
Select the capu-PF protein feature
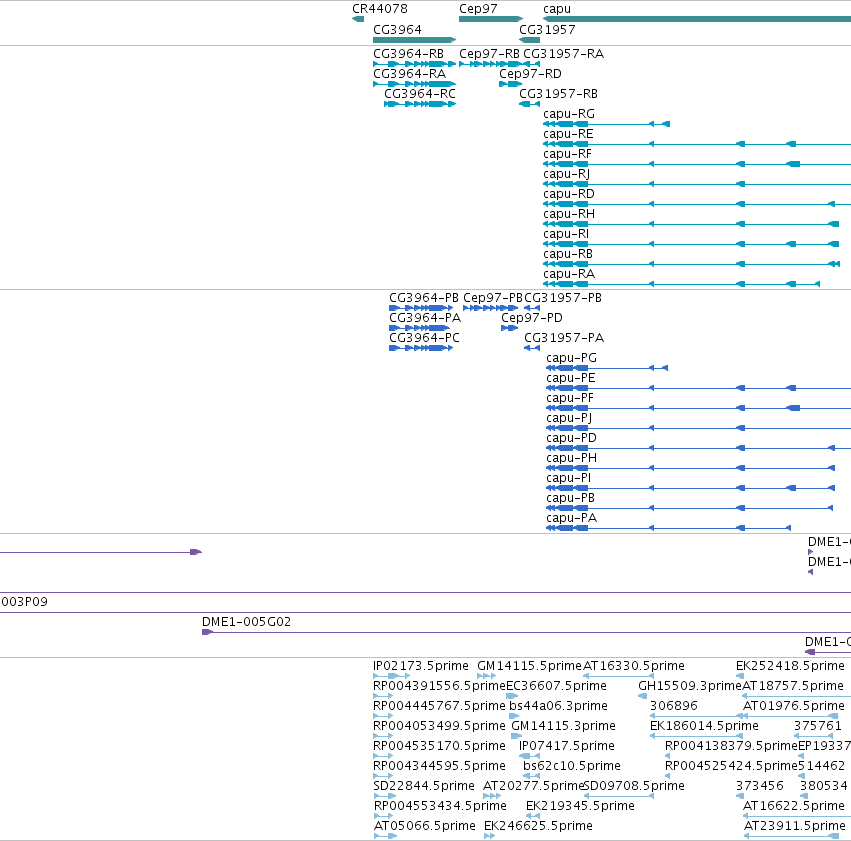(x=698, y=408)
